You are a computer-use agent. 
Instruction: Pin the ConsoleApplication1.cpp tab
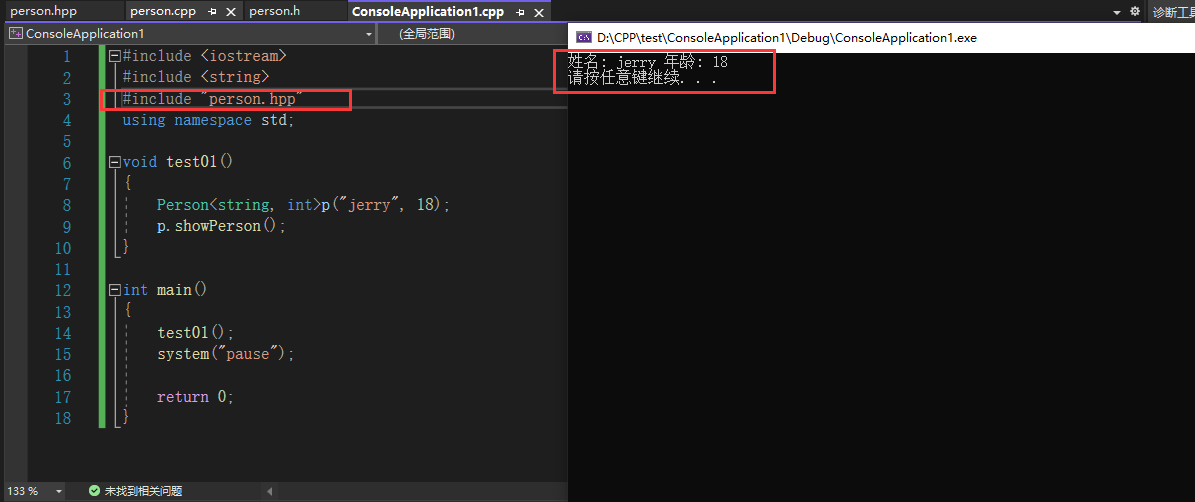[x=521, y=12]
